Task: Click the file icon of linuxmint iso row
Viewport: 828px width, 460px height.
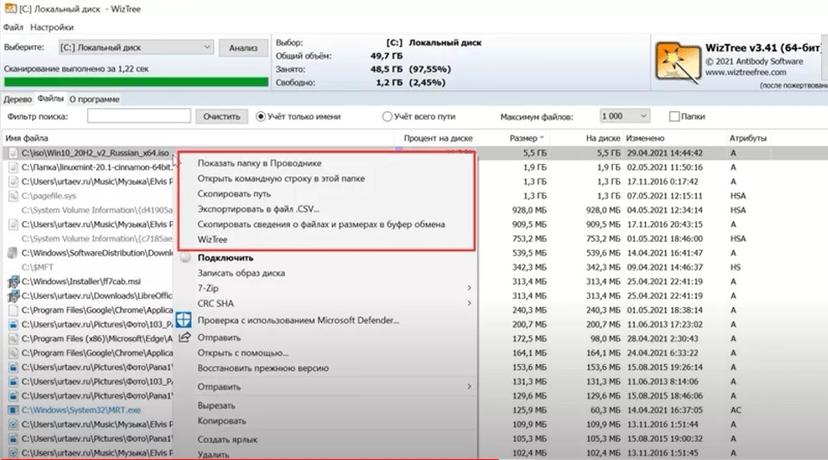Action: [13, 167]
